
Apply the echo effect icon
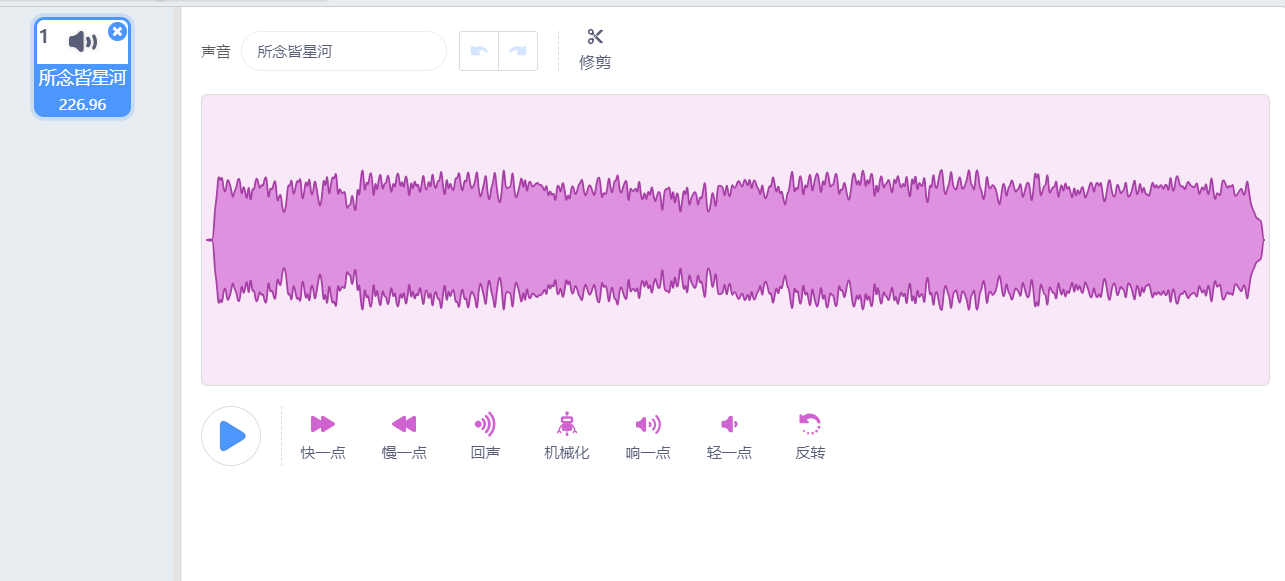click(x=485, y=424)
